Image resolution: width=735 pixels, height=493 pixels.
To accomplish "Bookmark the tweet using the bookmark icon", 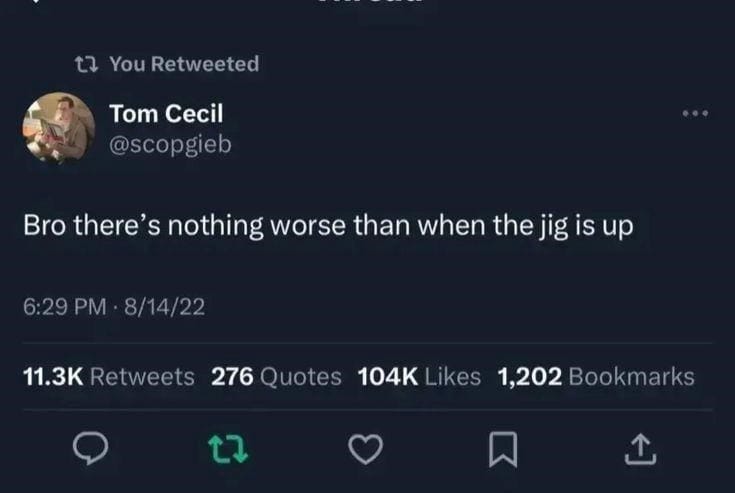I will (503, 449).
